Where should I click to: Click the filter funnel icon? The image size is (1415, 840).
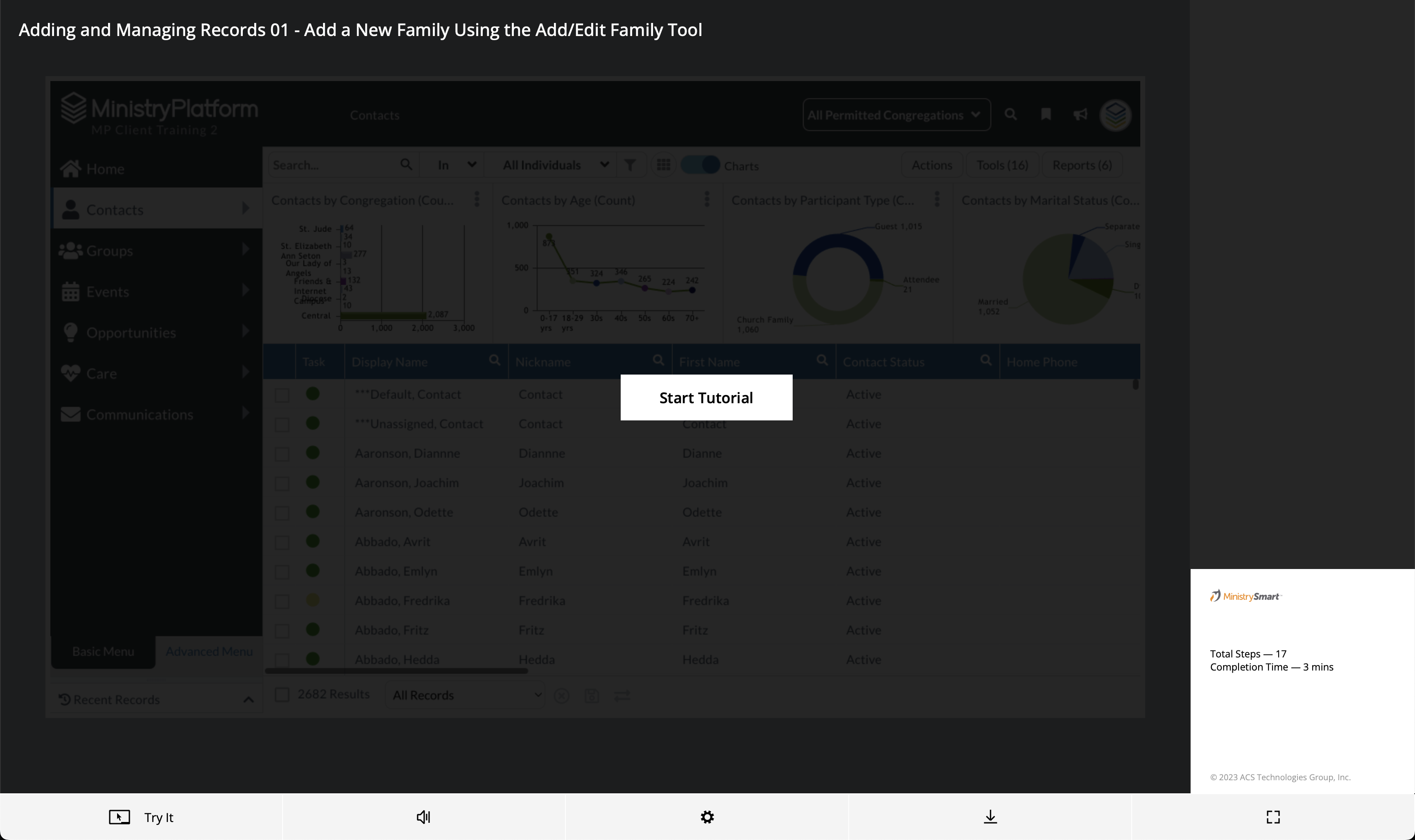629,165
